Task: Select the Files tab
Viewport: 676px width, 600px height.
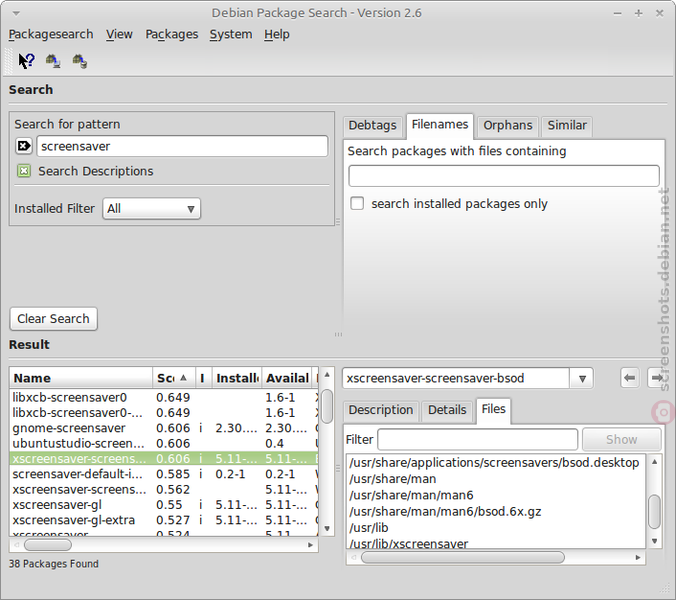Action: pyautogui.click(x=493, y=409)
